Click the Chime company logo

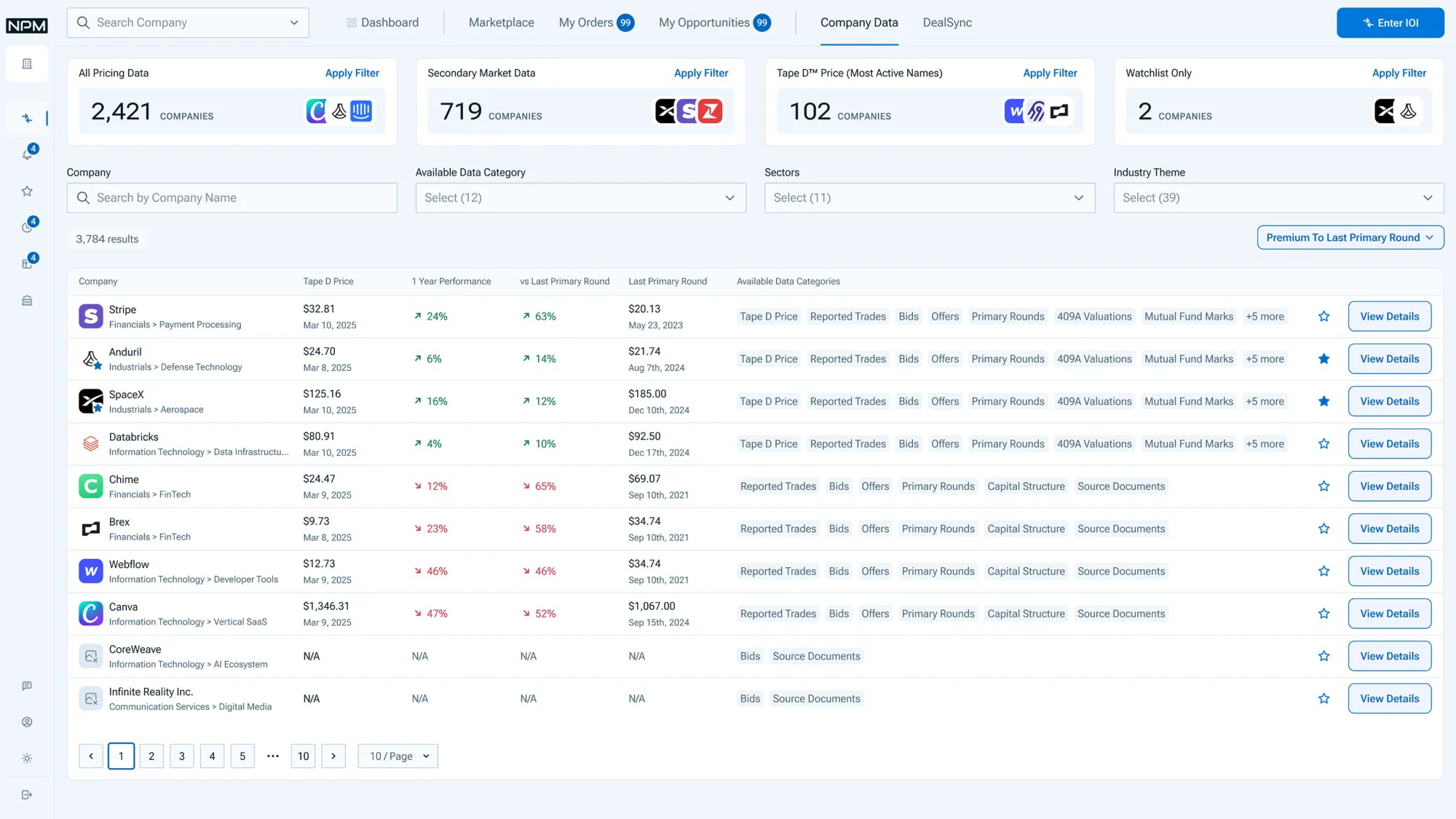(x=90, y=486)
